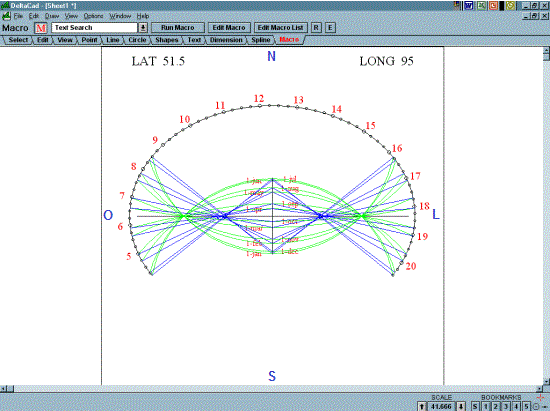Open the Help menu
Image resolution: width=550 pixels, height=411 pixels.
(143, 16)
